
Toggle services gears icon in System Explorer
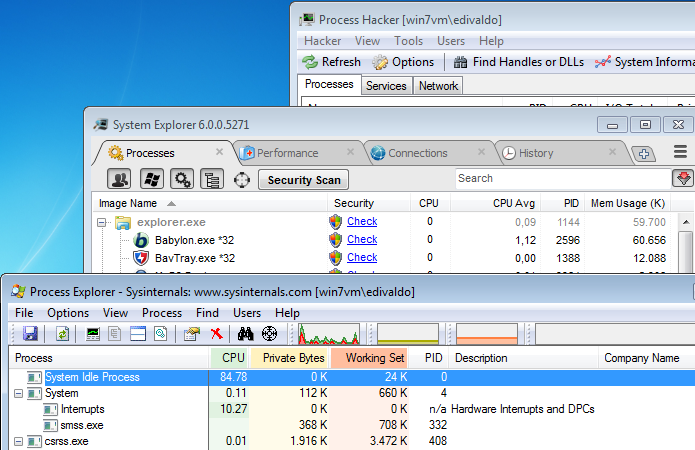point(182,179)
